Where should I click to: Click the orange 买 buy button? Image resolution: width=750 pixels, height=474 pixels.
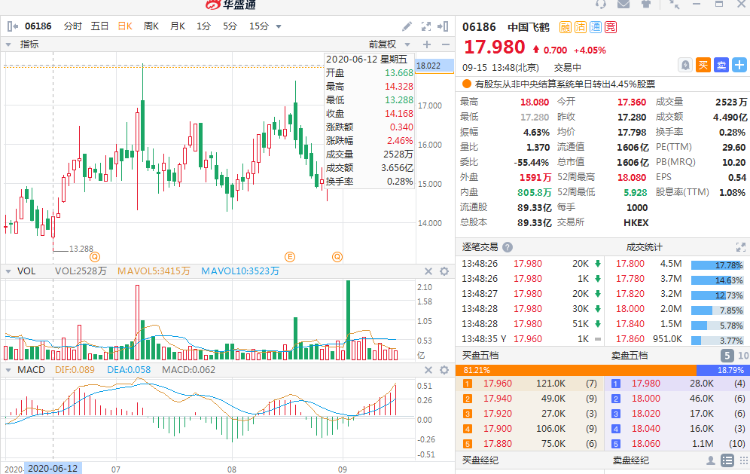(703, 65)
